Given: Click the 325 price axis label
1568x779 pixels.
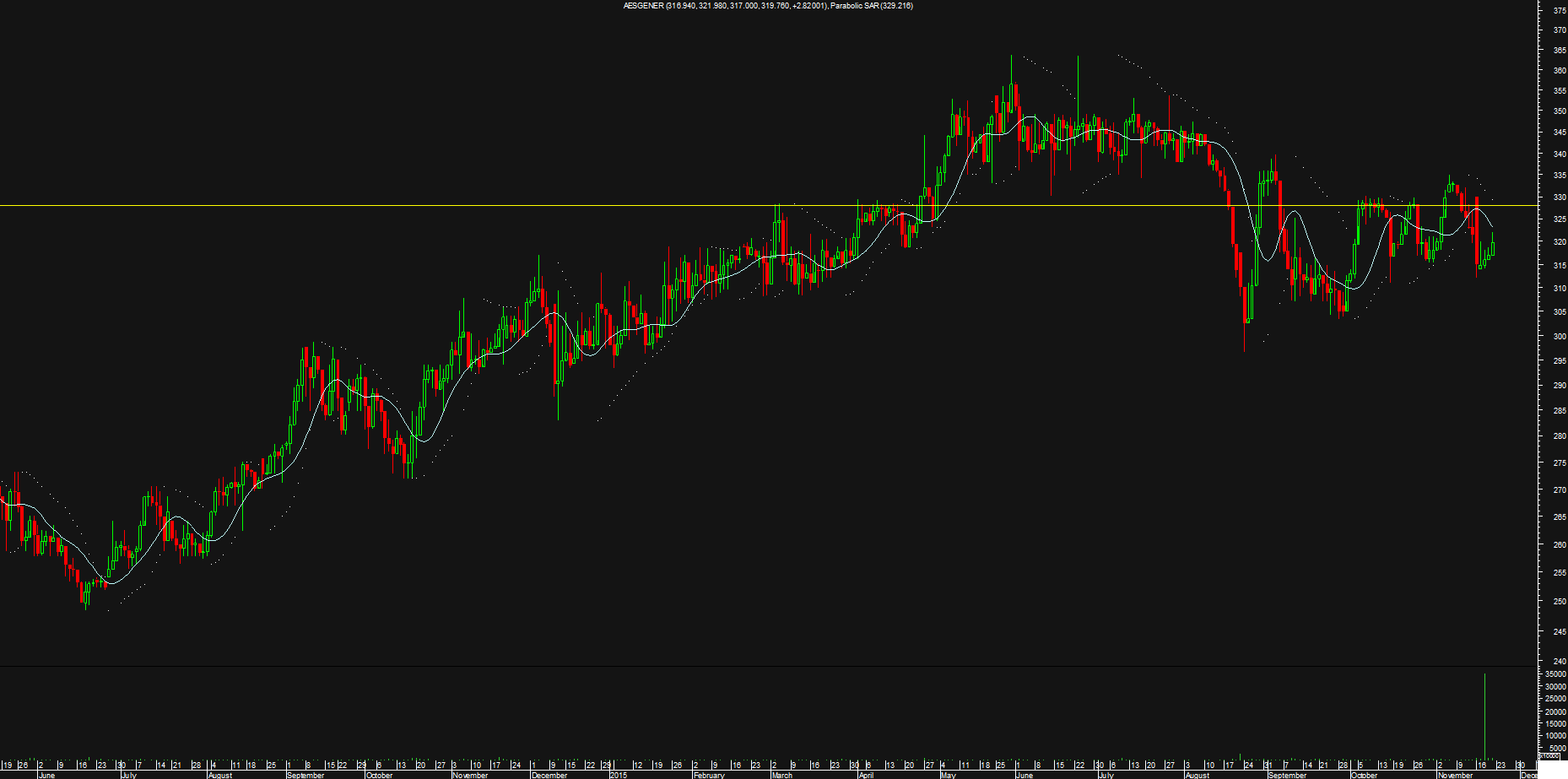Looking at the screenshot, I should pos(1560,219).
